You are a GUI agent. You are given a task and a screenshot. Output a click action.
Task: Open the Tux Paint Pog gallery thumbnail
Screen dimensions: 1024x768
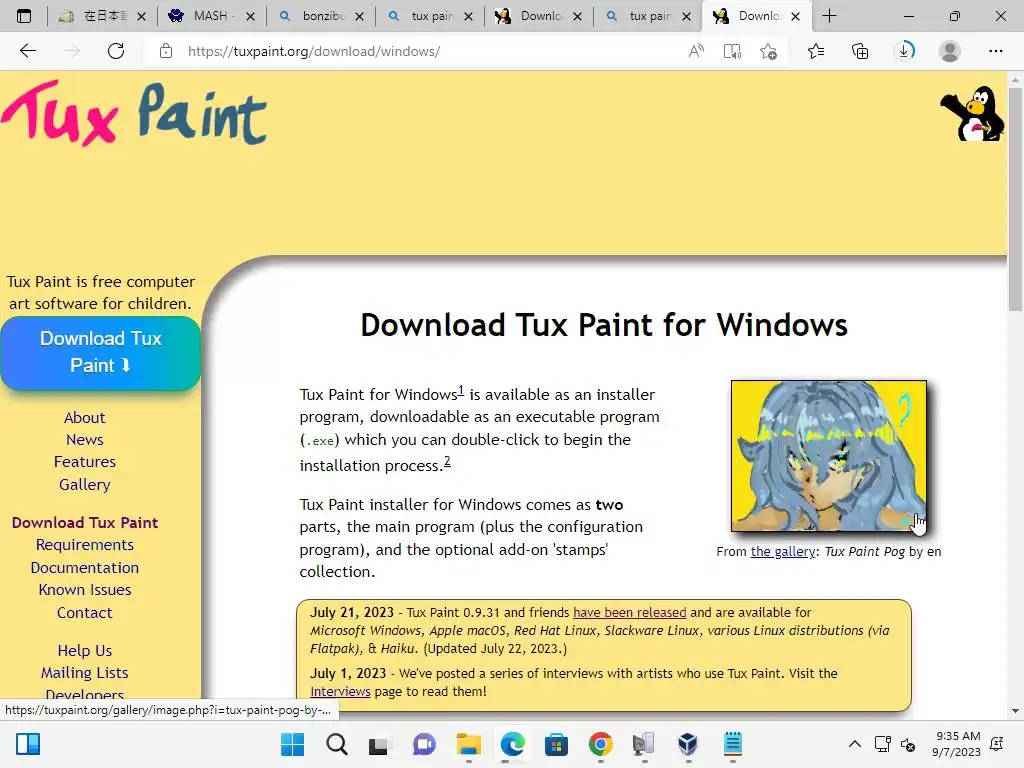pos(829,456)
